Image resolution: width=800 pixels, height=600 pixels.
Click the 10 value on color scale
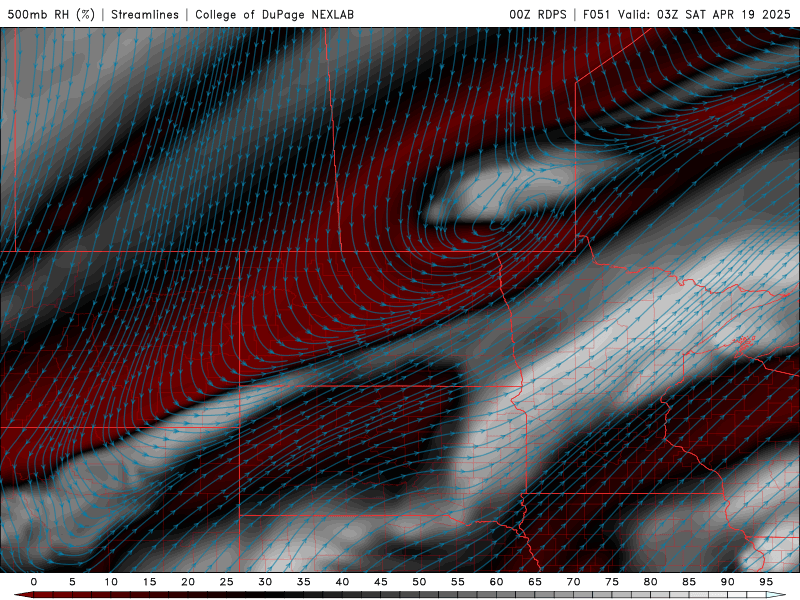point(111,582)
